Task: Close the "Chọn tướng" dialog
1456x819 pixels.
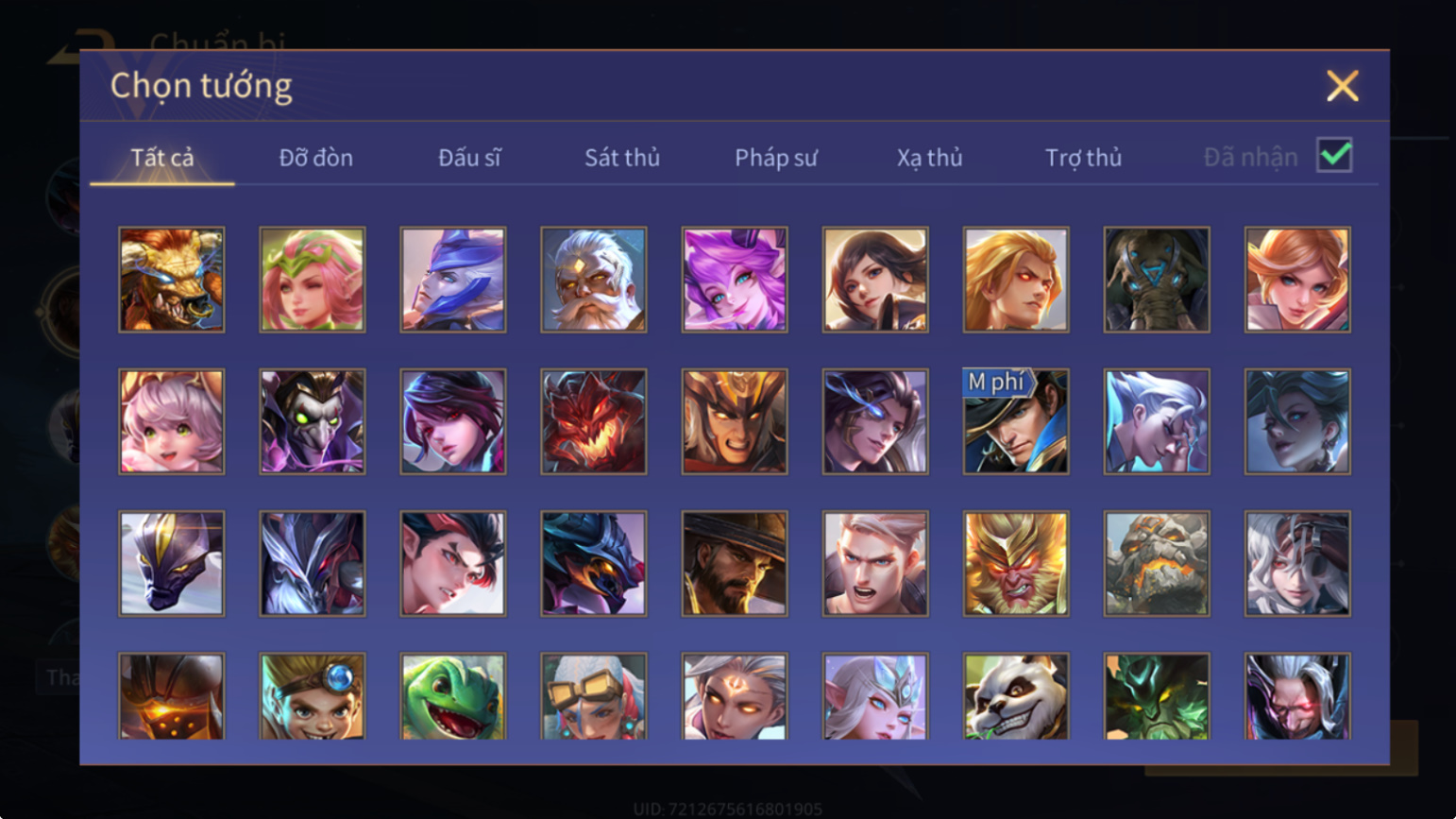Action: [x=1342, y=86]
